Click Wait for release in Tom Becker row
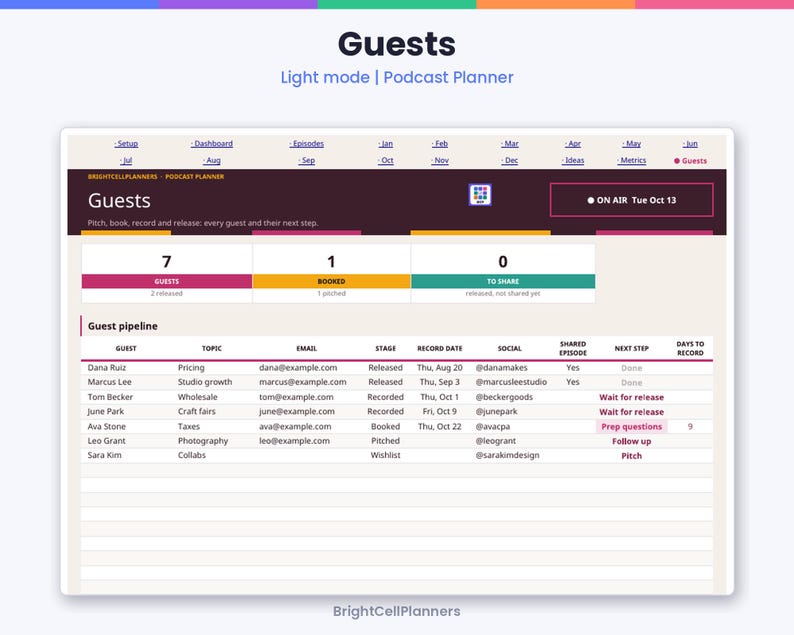Viewport: 794px width, 635px height. click(631, 398)
